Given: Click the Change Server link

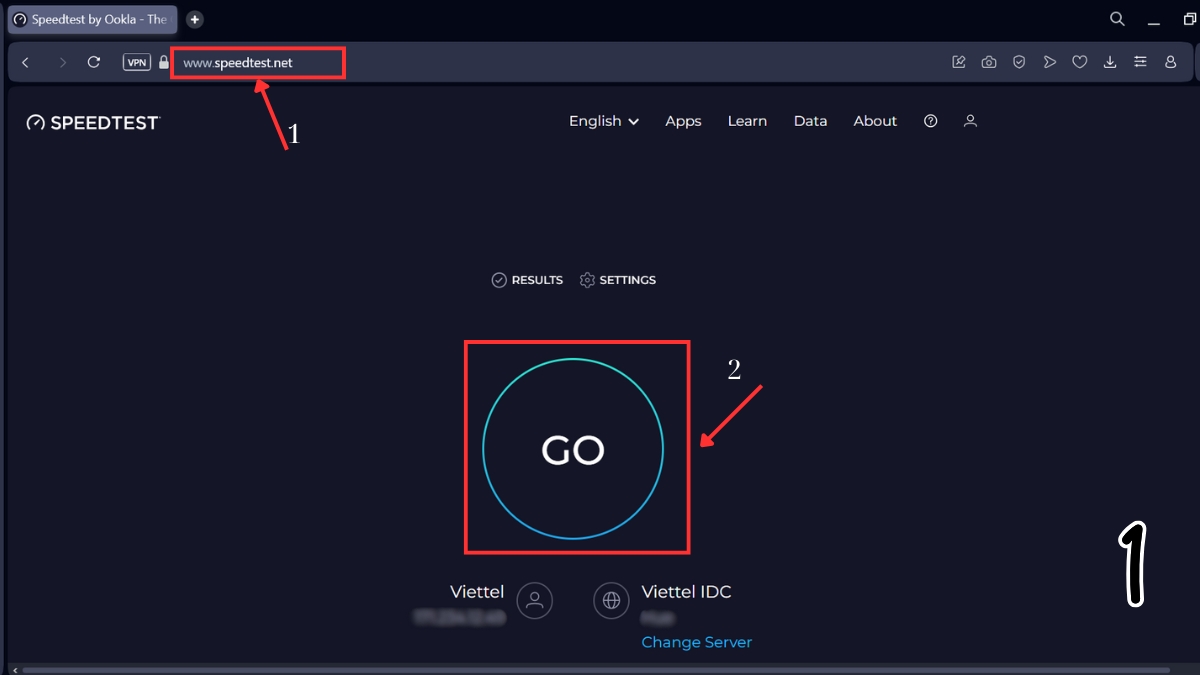Looking at the screenshot, I should coord(696,642).
